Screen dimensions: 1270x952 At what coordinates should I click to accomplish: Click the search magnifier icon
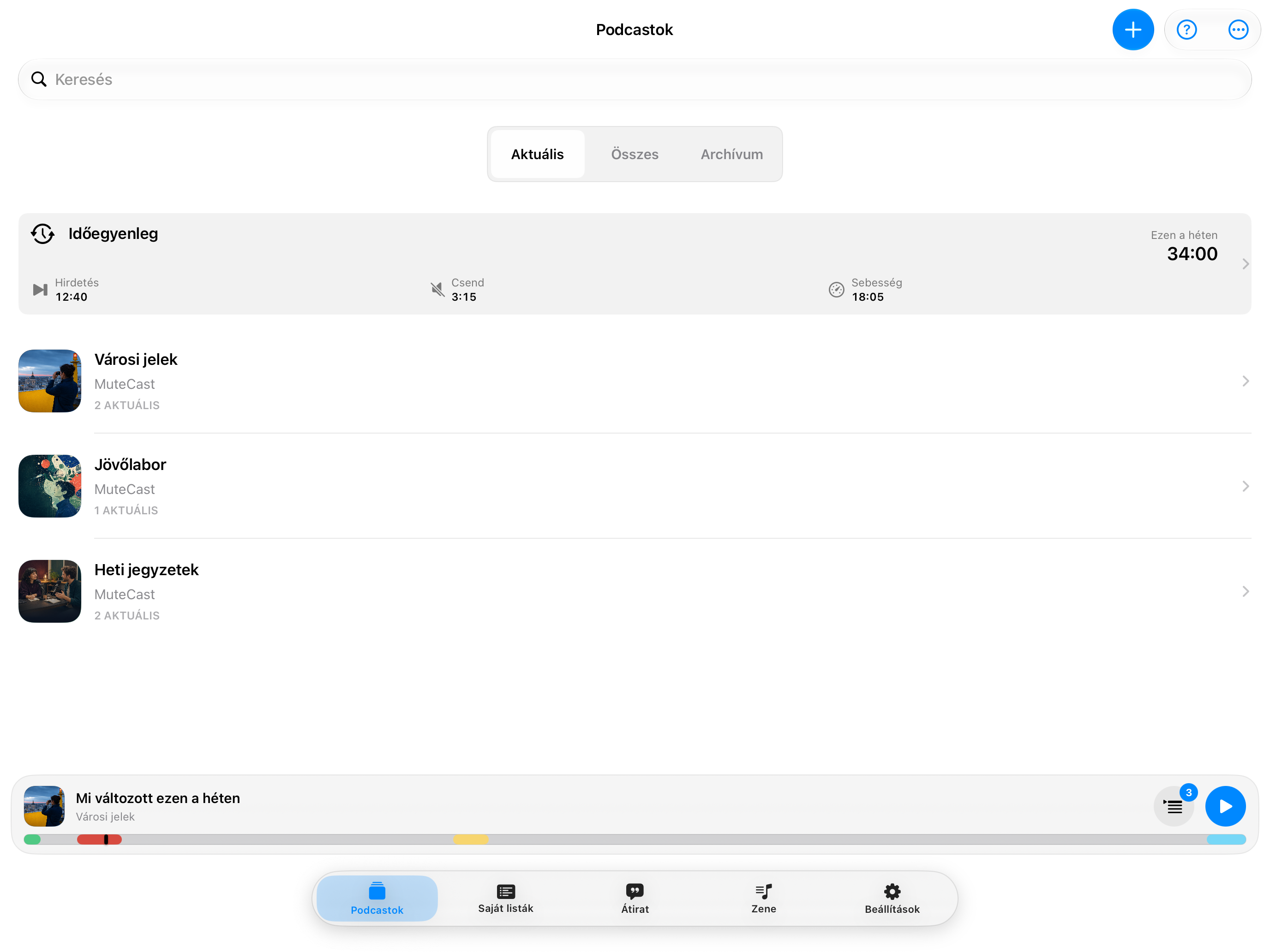tap(38, 79)
